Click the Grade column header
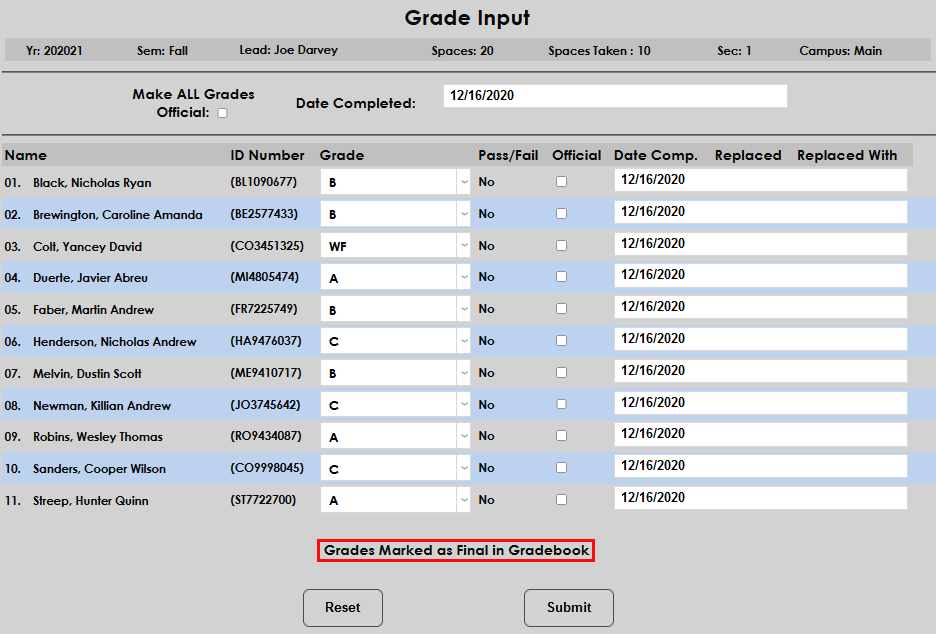The height and width of the screenshot is (634, 936). pos(342,155)
